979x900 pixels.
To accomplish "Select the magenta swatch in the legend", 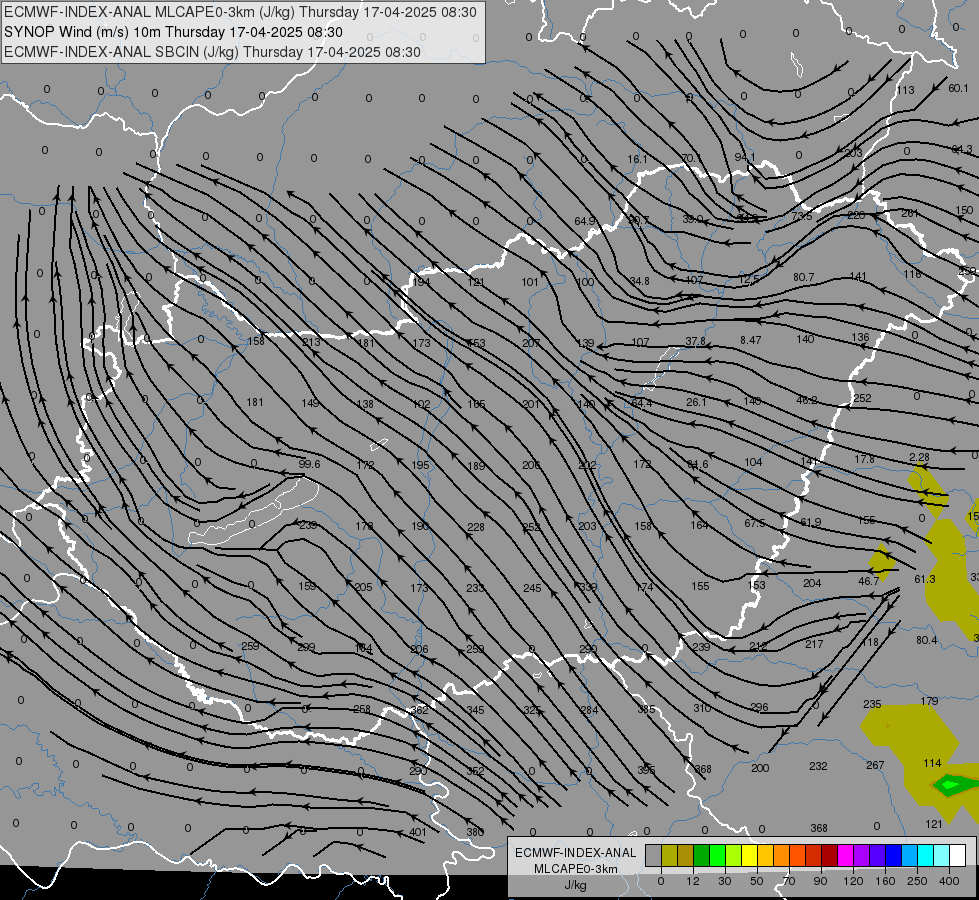I will (845, 856).
